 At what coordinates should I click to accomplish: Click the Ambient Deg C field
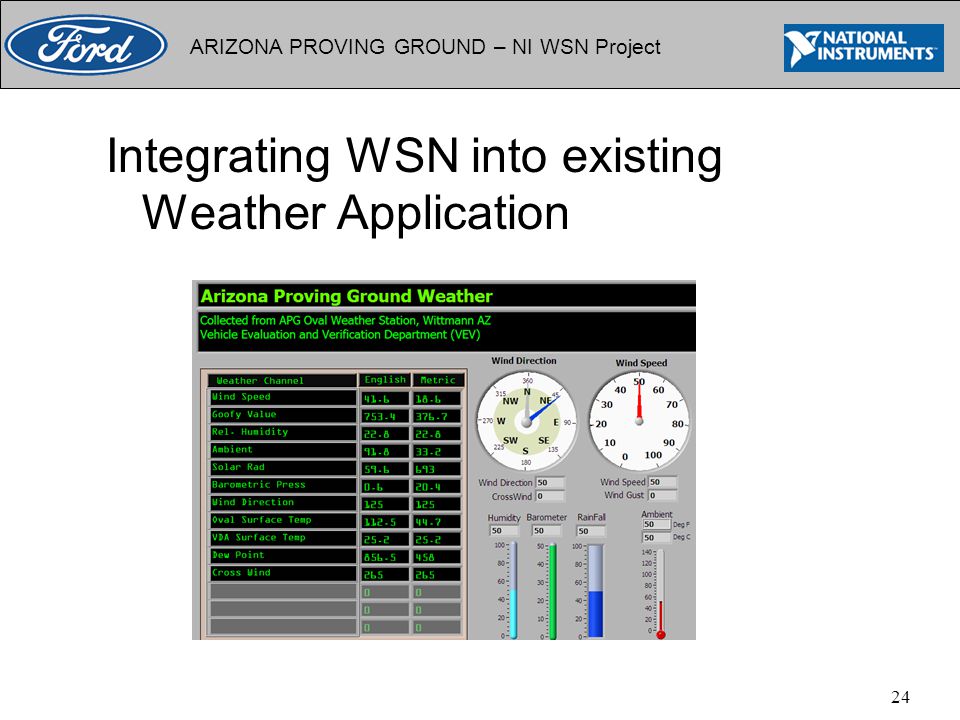click(656, 538)
